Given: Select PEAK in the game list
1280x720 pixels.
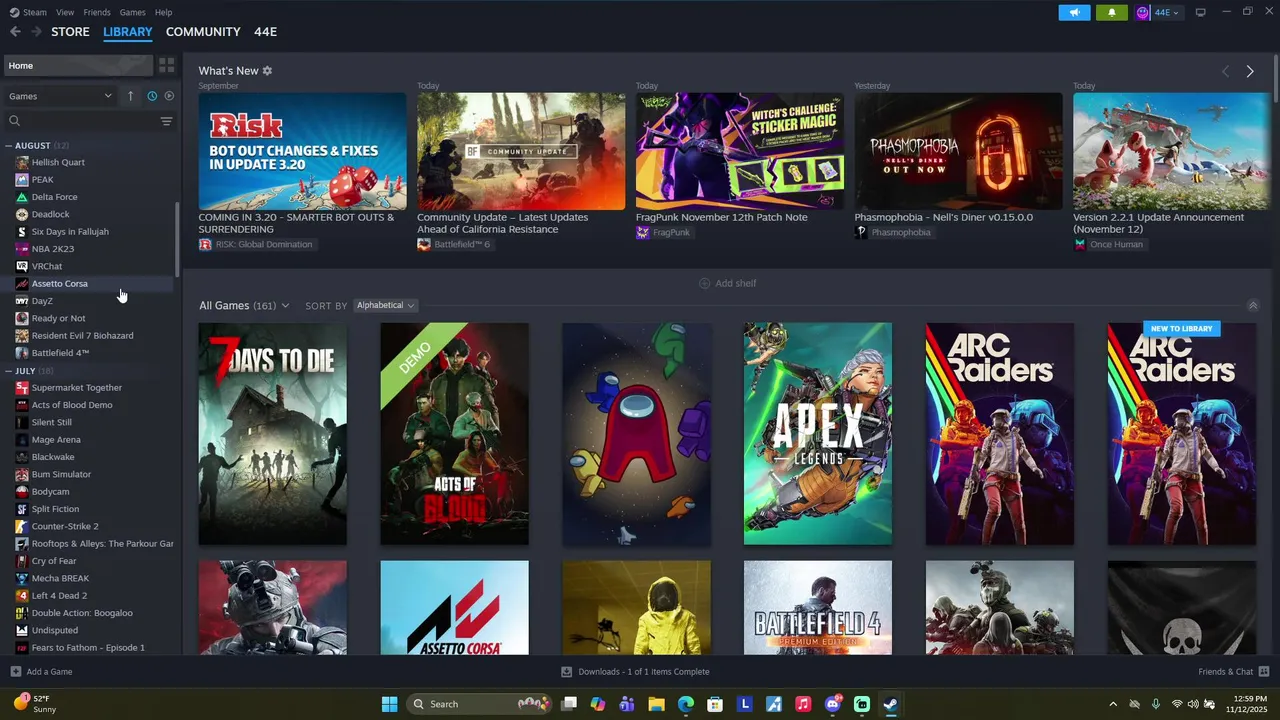Looking at the screenshot, I should (x=43, y=180).
